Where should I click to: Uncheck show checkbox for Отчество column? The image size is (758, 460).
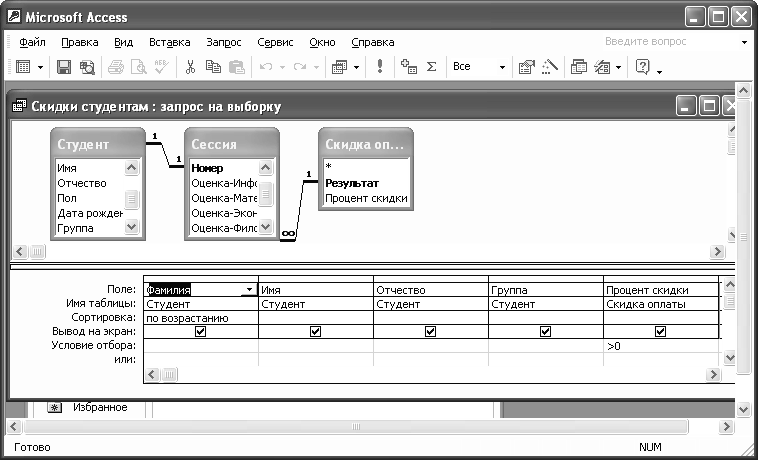tap(430, 331)
